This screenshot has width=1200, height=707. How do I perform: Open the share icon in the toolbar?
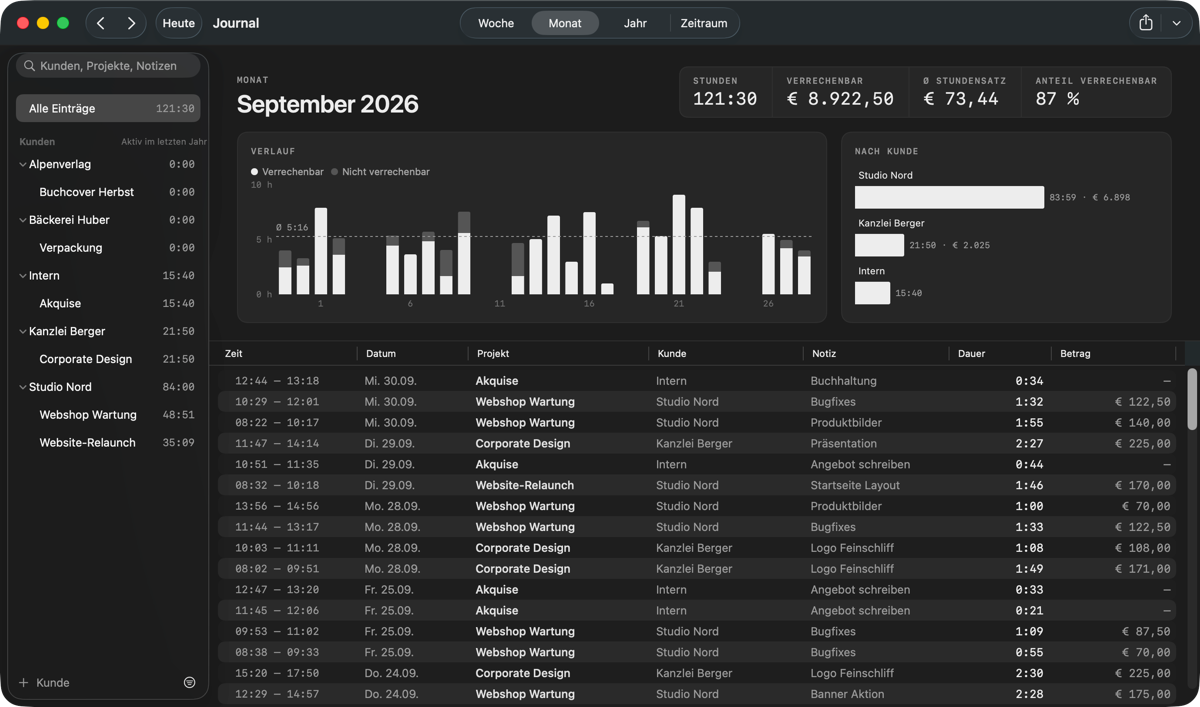point(1146,23)
